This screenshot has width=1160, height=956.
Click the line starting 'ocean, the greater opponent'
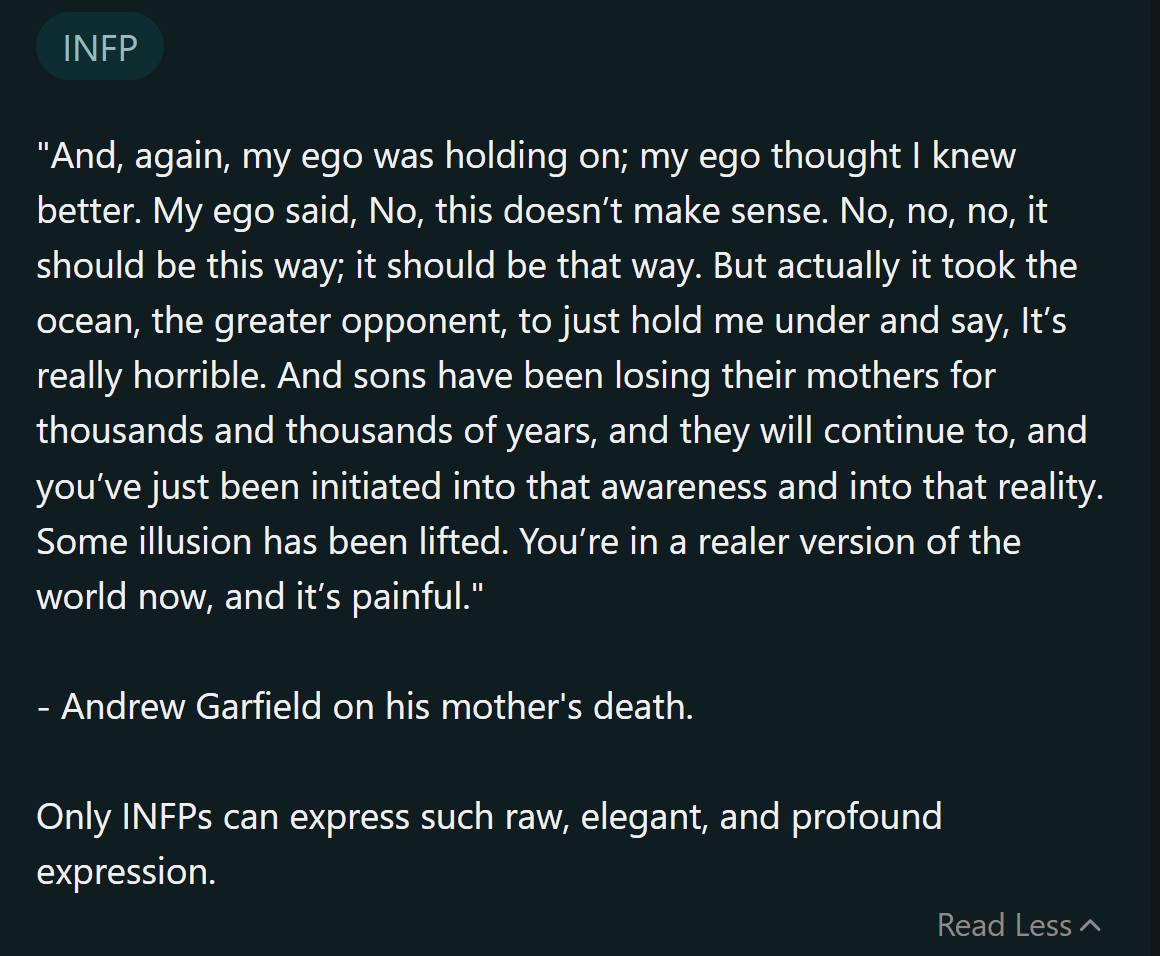(551, 322)
